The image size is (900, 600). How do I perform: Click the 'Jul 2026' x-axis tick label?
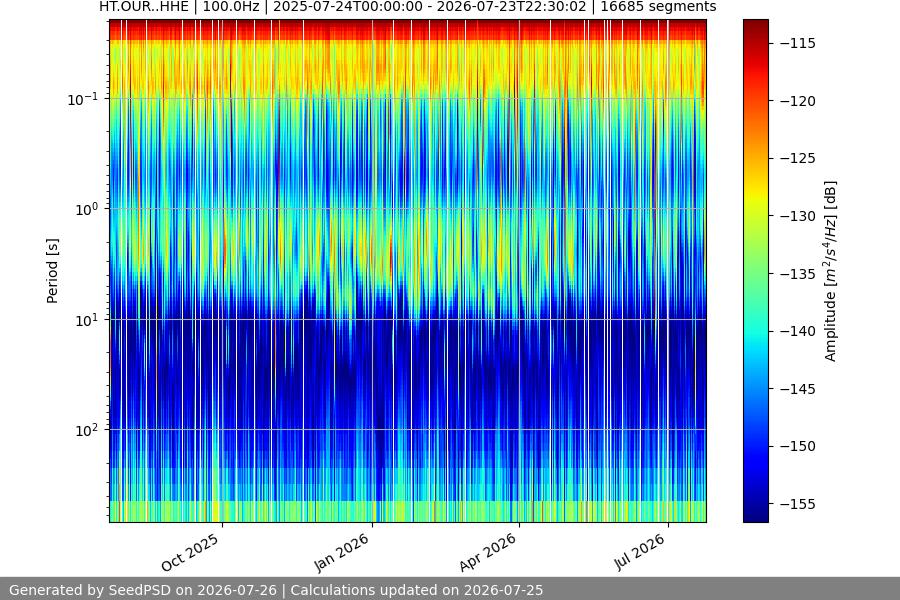coord(640,552)
